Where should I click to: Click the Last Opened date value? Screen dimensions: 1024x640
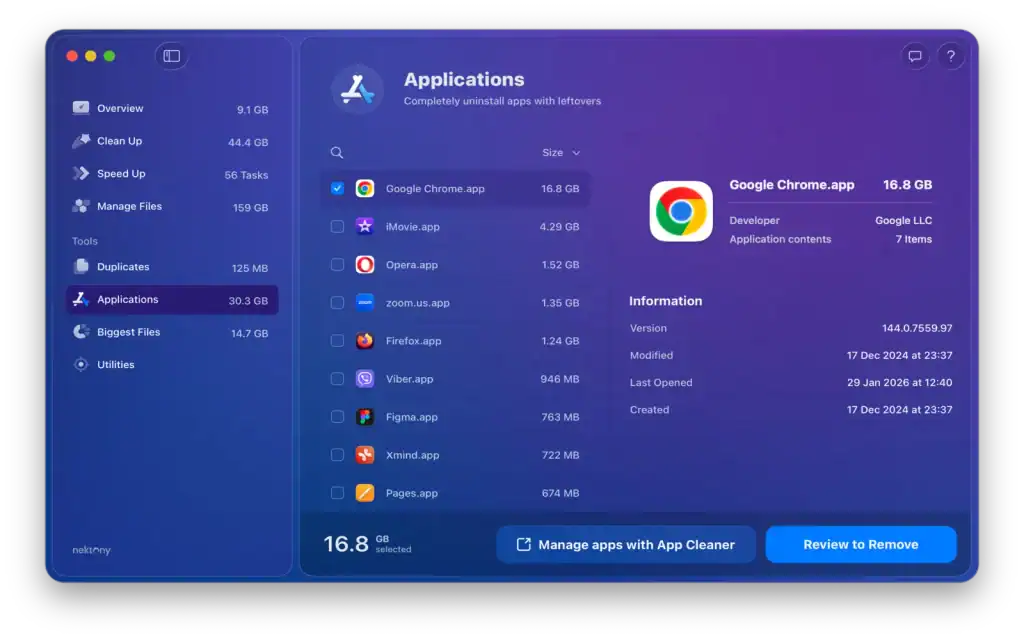click(x=899, y=382)
